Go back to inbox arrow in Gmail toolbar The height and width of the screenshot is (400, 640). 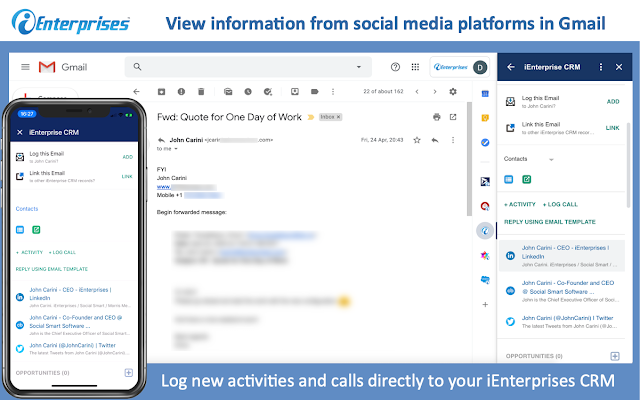coord(136,91)
